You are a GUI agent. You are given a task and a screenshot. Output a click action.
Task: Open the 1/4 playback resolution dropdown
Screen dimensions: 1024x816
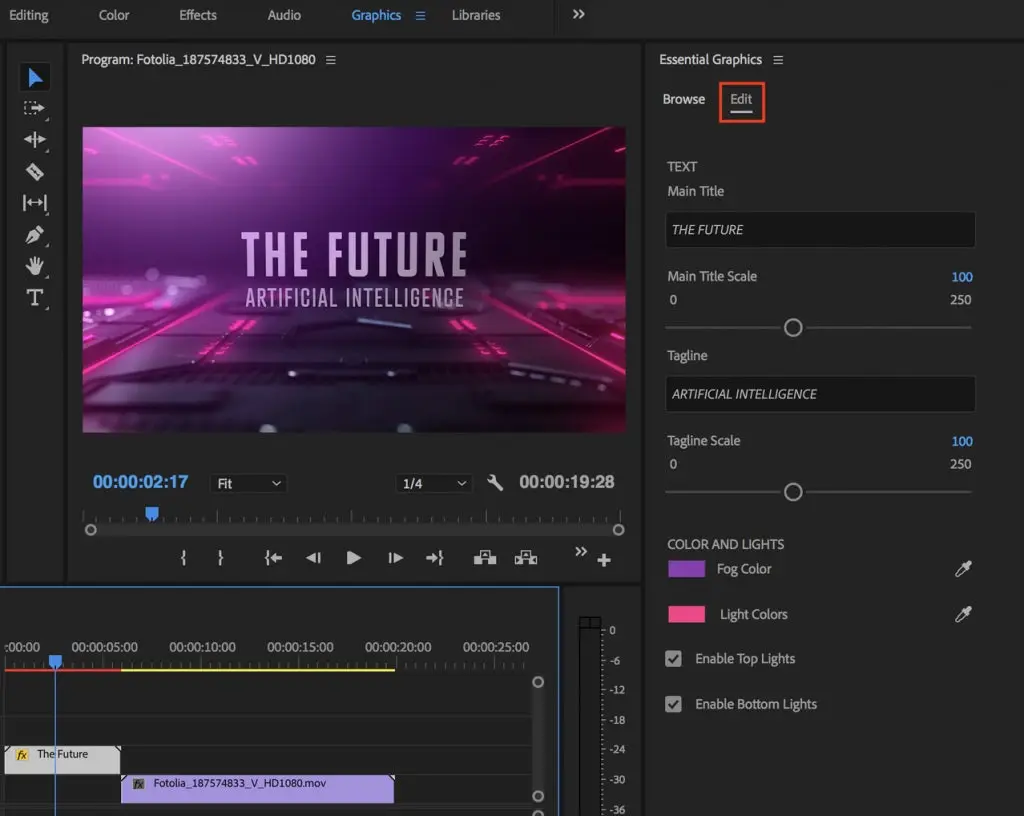pos(434,483)
